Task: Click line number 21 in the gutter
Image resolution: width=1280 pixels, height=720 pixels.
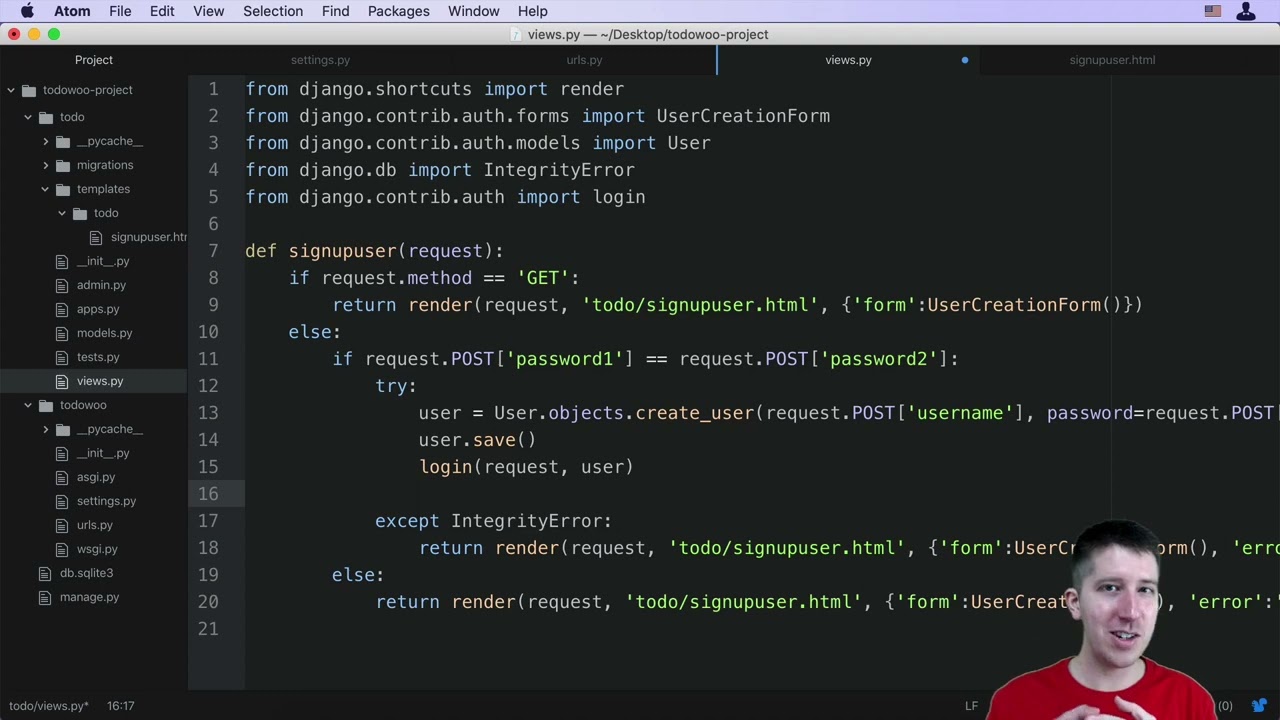Action: 208,629
